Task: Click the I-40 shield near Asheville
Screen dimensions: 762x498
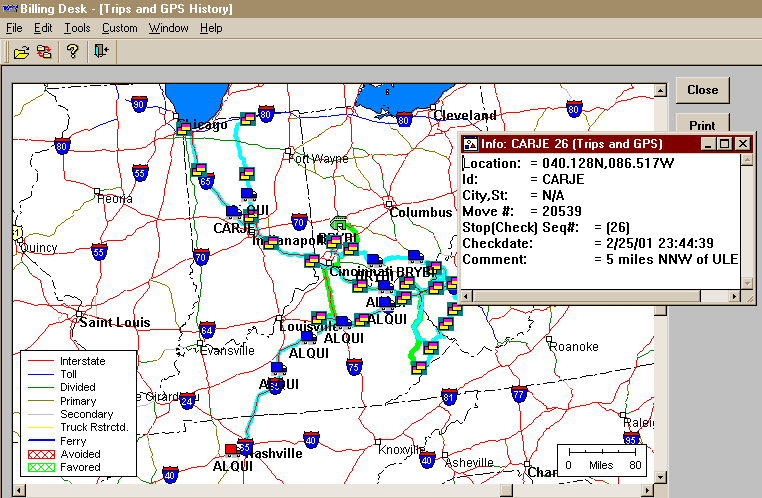Action: [x=427, y=459]
